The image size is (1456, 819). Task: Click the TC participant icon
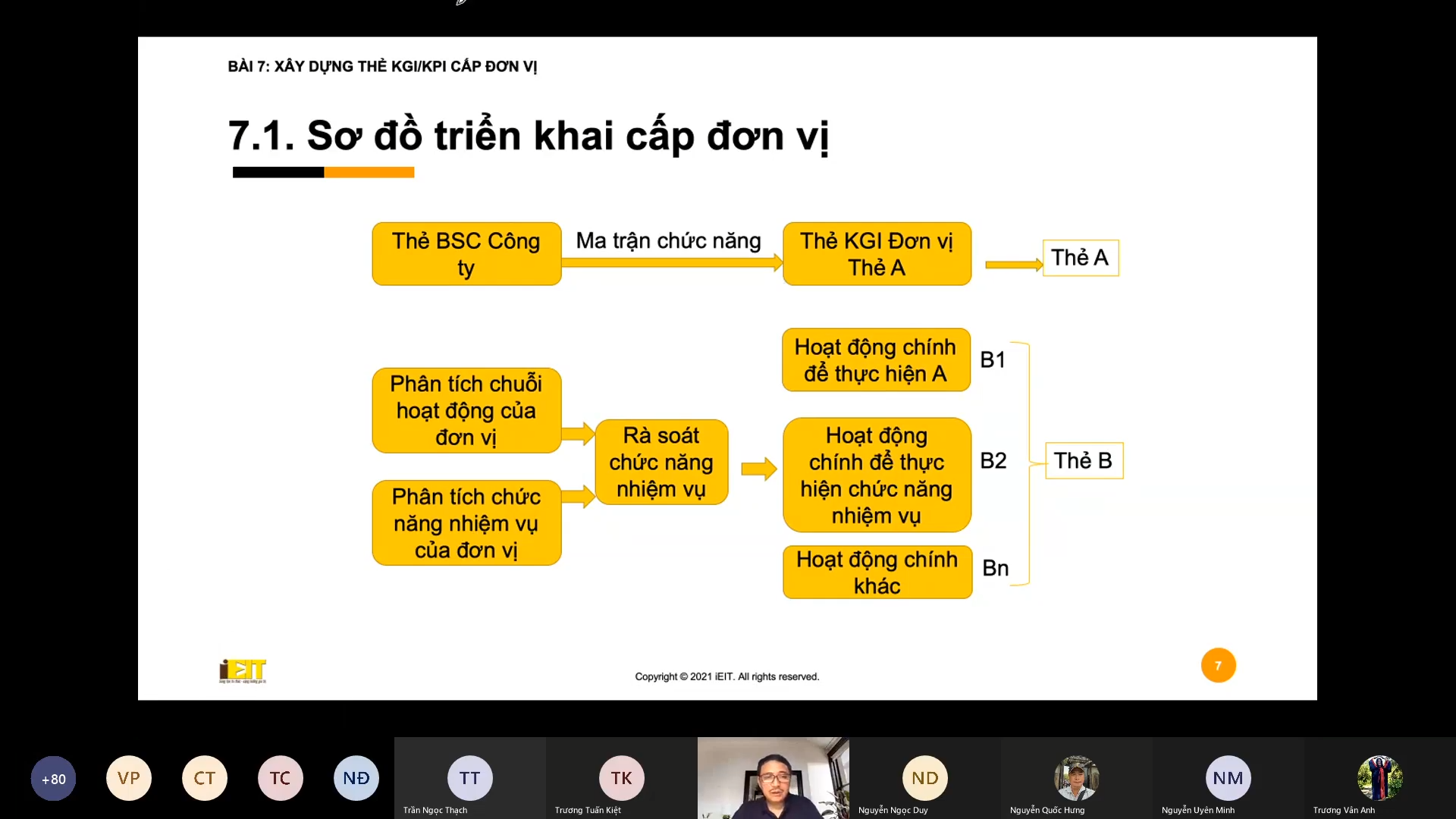point(279,778)
